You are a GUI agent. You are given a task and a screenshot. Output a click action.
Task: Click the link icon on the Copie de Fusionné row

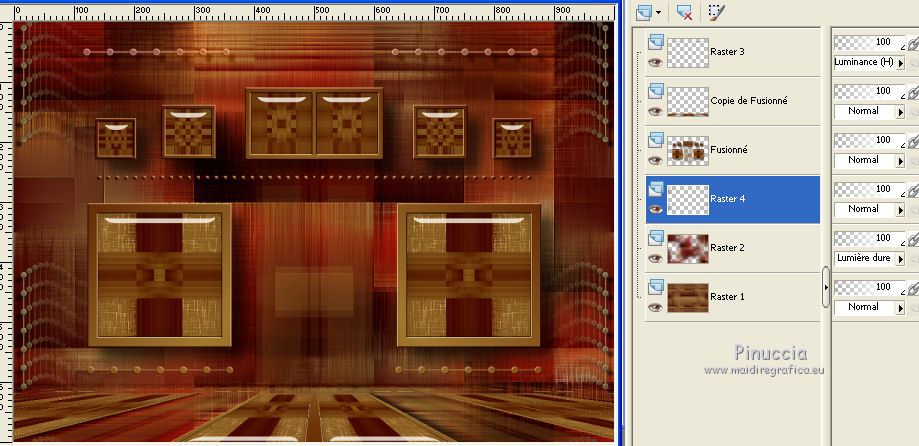tap(913, 92)
